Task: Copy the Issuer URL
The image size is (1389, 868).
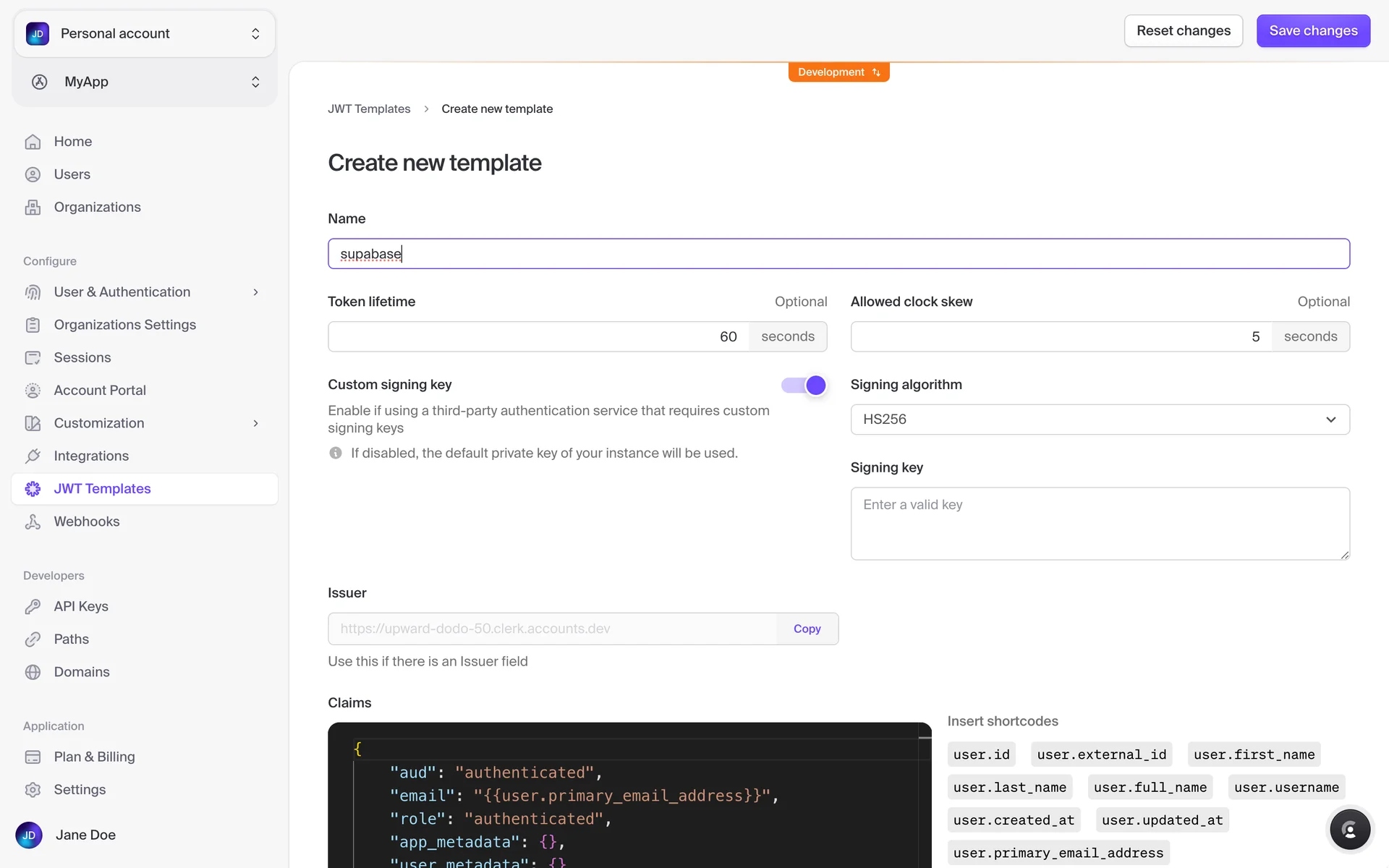Action: click(x=807, y=629)
